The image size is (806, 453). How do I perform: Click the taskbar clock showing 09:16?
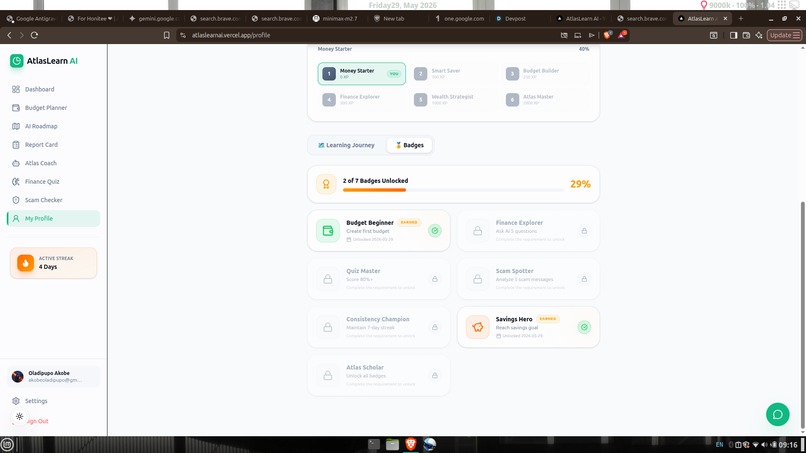coord(788,445)
